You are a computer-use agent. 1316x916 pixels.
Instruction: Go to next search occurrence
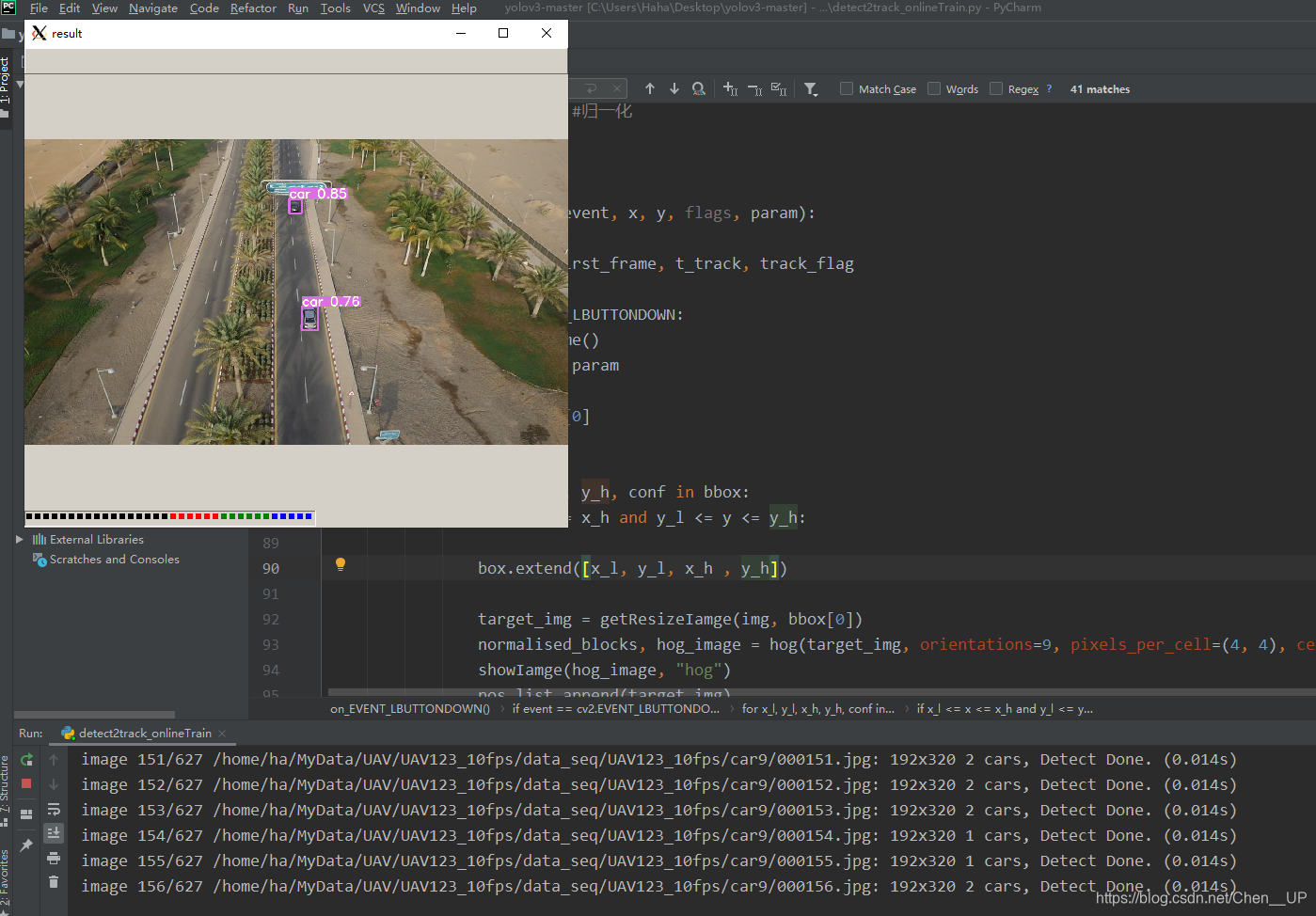(674, 88)
